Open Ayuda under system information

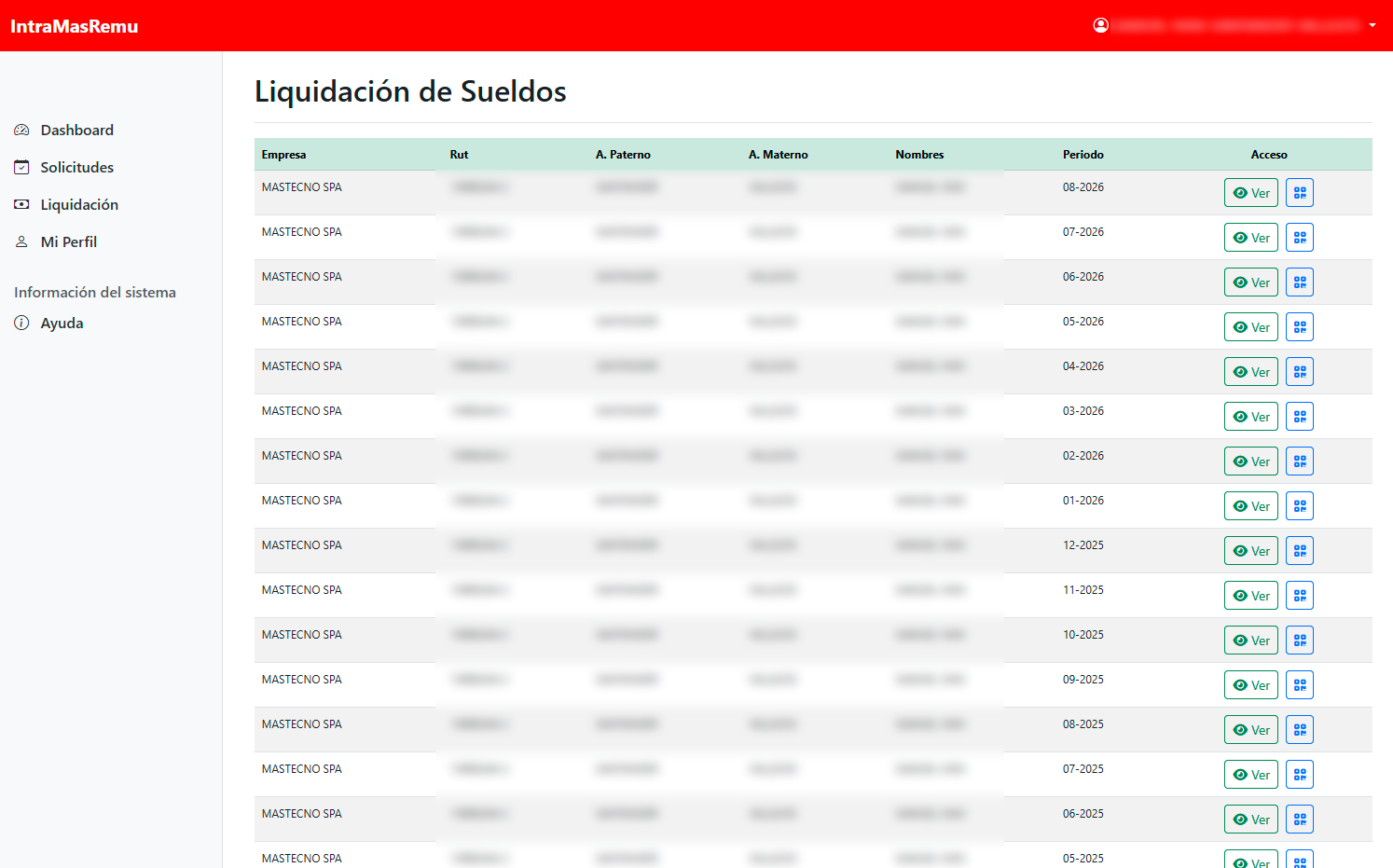pyautogui.click(x=48, y=323)
